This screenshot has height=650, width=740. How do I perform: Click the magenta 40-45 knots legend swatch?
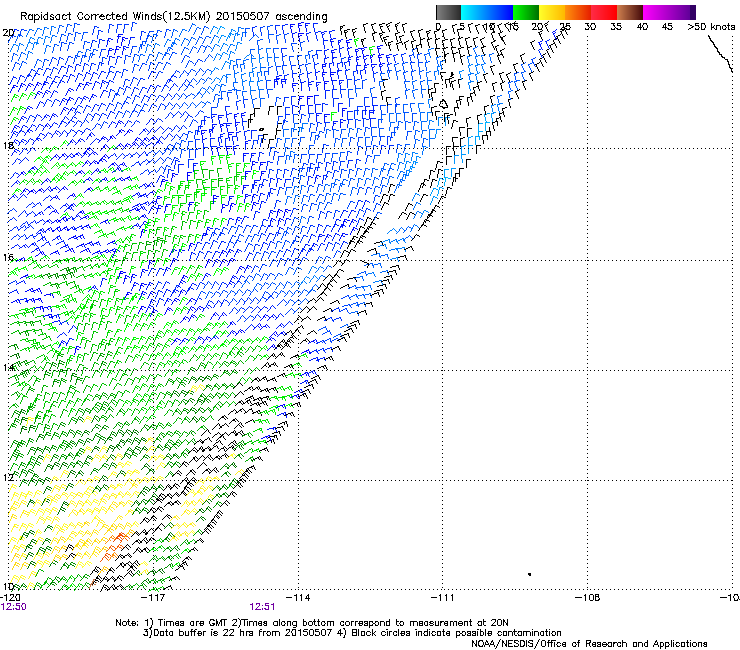[656, 12]
